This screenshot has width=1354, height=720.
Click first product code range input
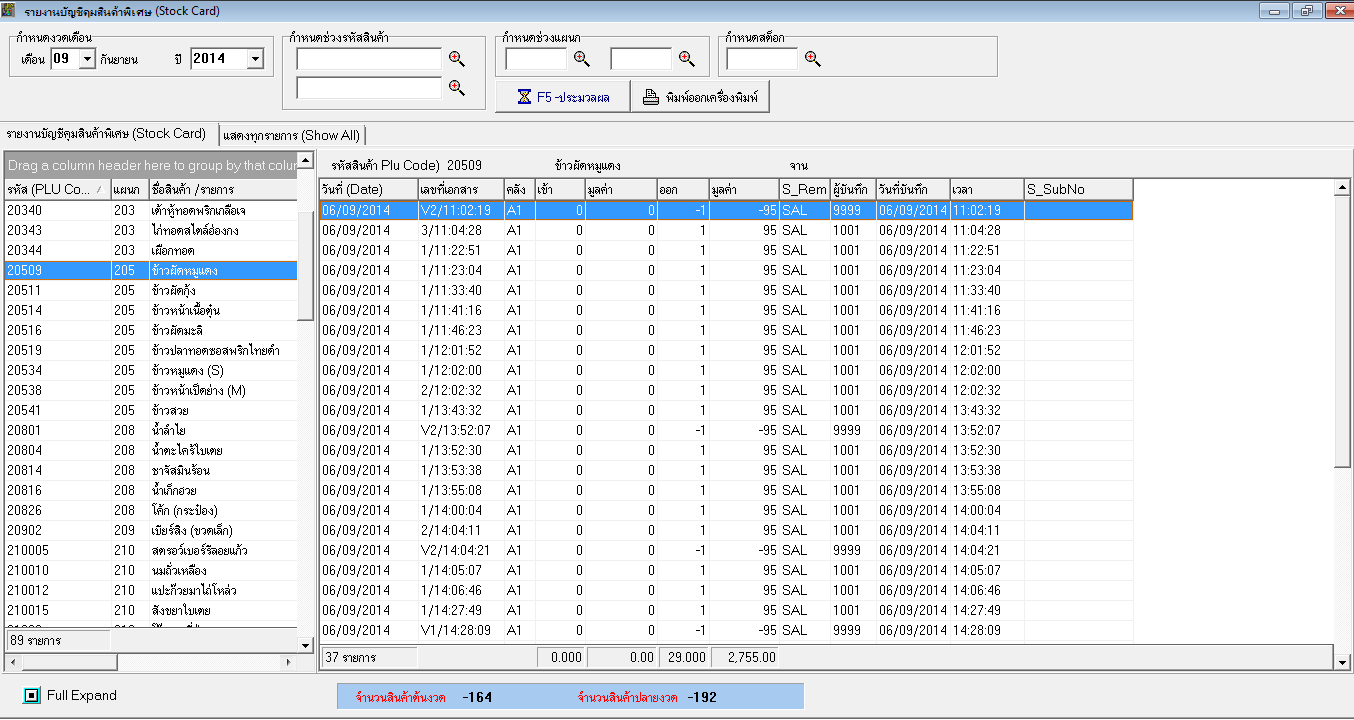coord(369,58)
